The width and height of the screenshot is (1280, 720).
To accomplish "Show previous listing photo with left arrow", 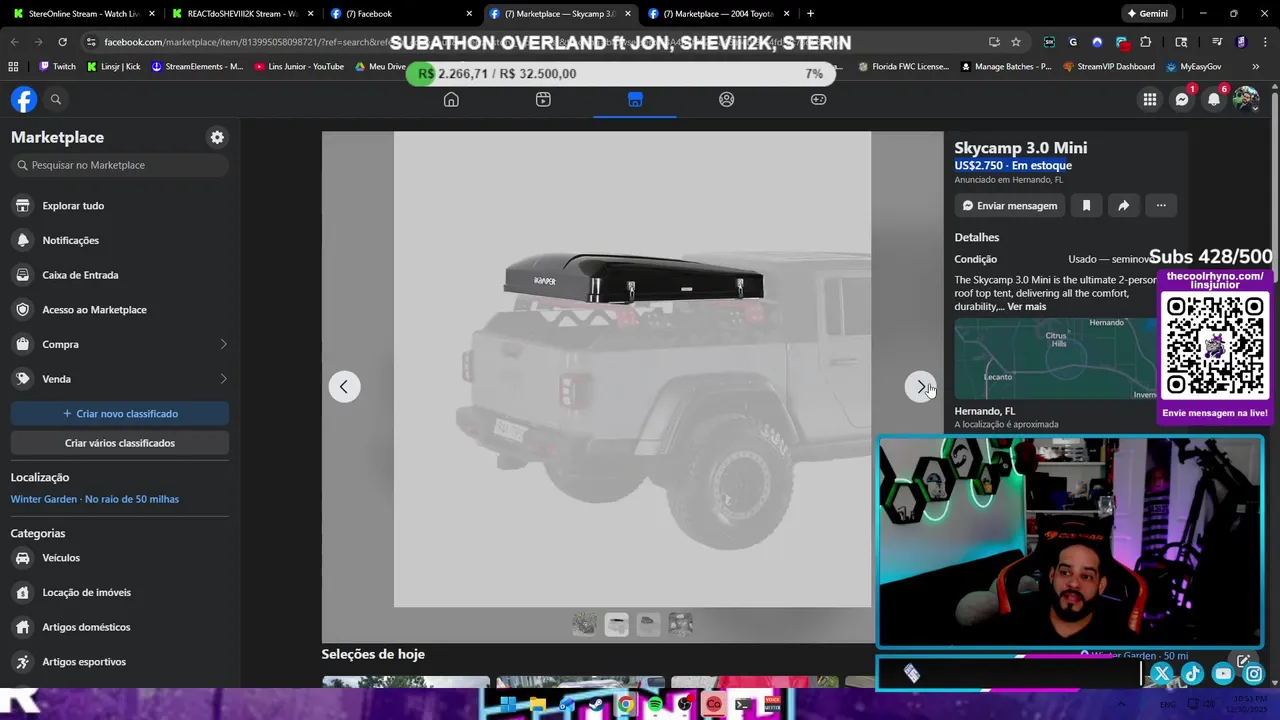I will [344, 386].
